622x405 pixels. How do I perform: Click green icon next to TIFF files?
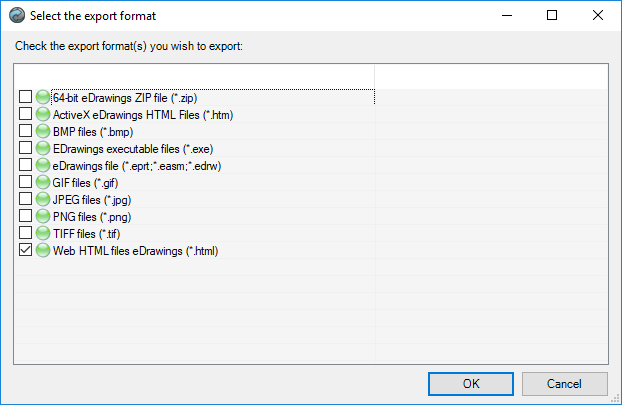(43, 233)
